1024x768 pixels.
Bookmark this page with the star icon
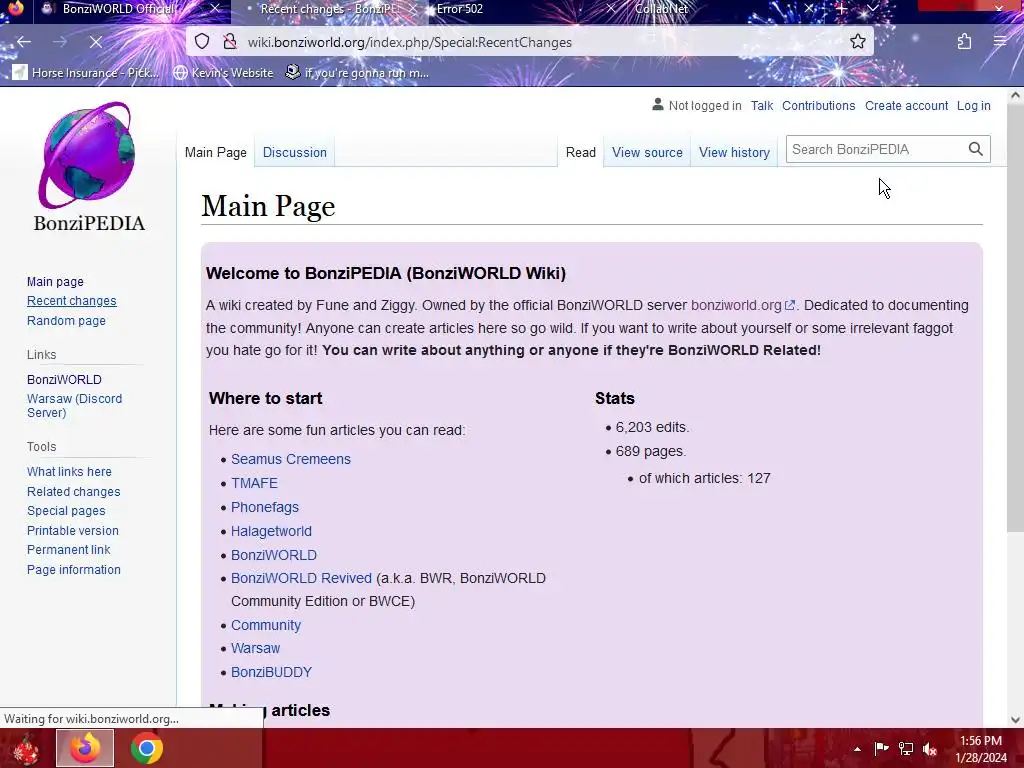857,42
